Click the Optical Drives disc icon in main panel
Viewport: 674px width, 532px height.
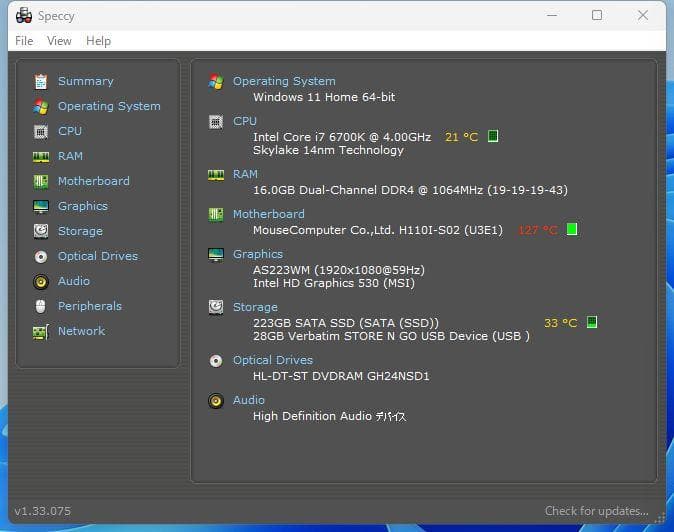[216, 361]
